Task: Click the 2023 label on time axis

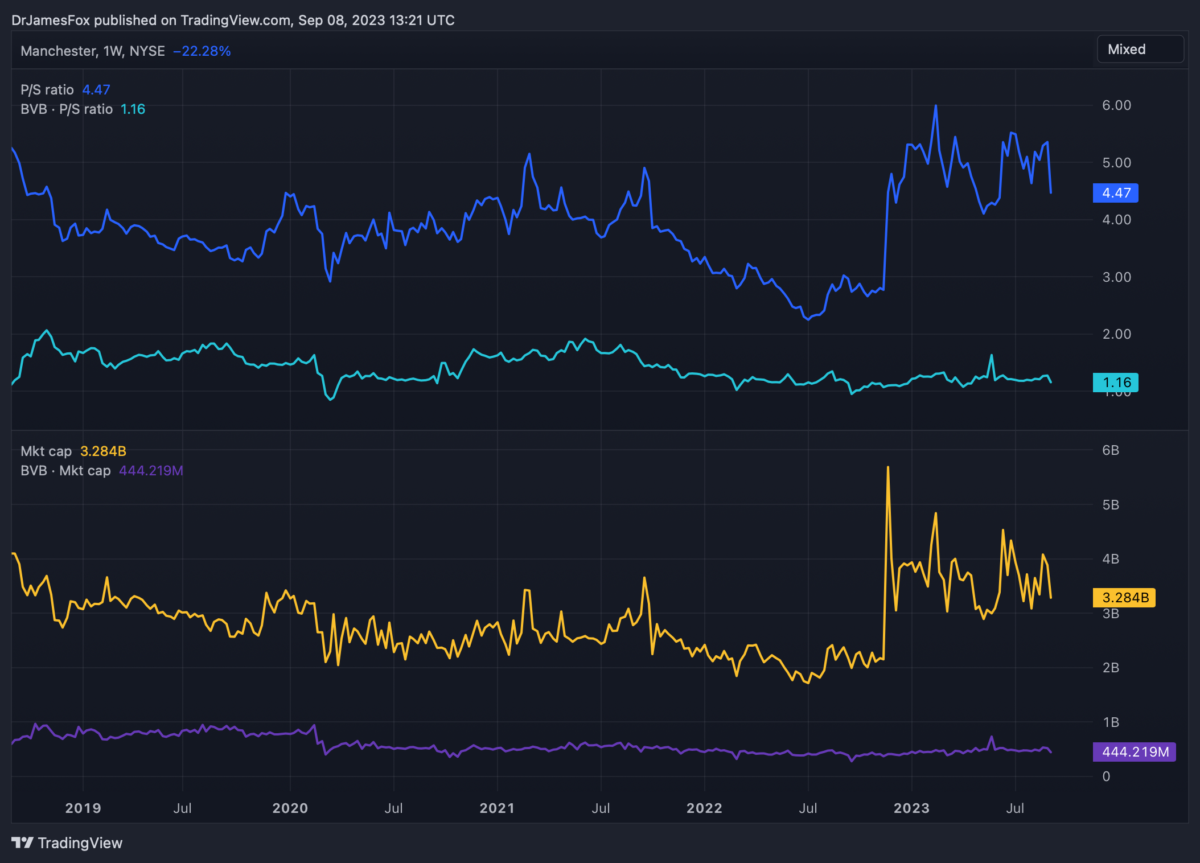Action: 911,806
